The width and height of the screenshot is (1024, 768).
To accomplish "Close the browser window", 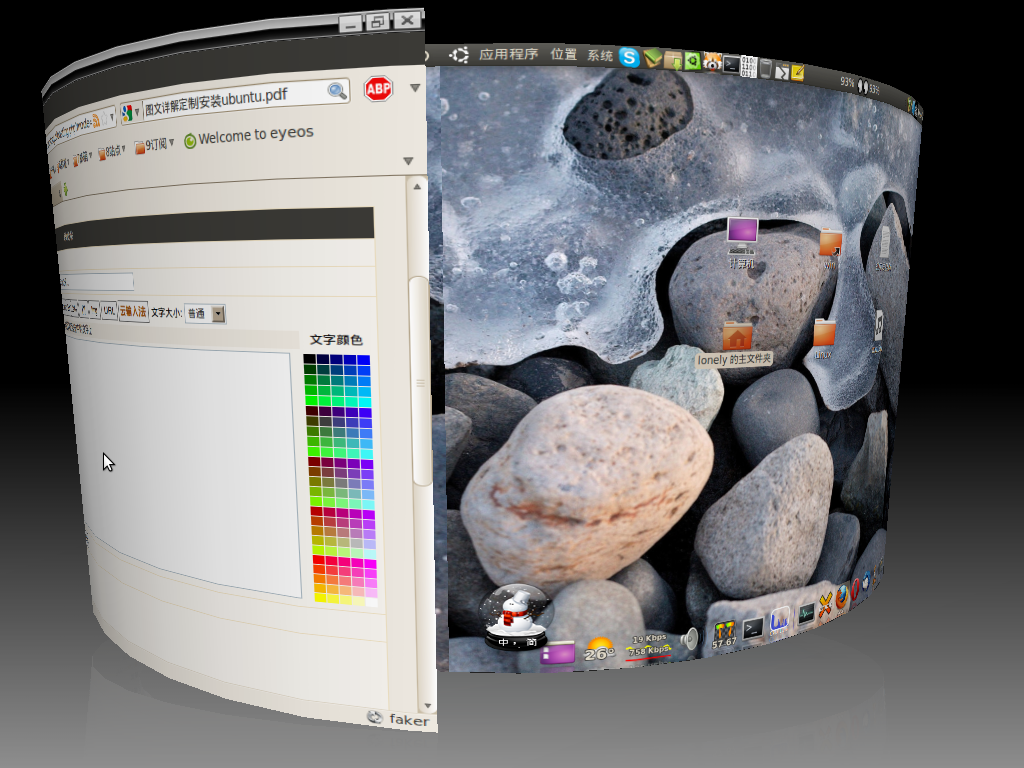I will (407, 20).
